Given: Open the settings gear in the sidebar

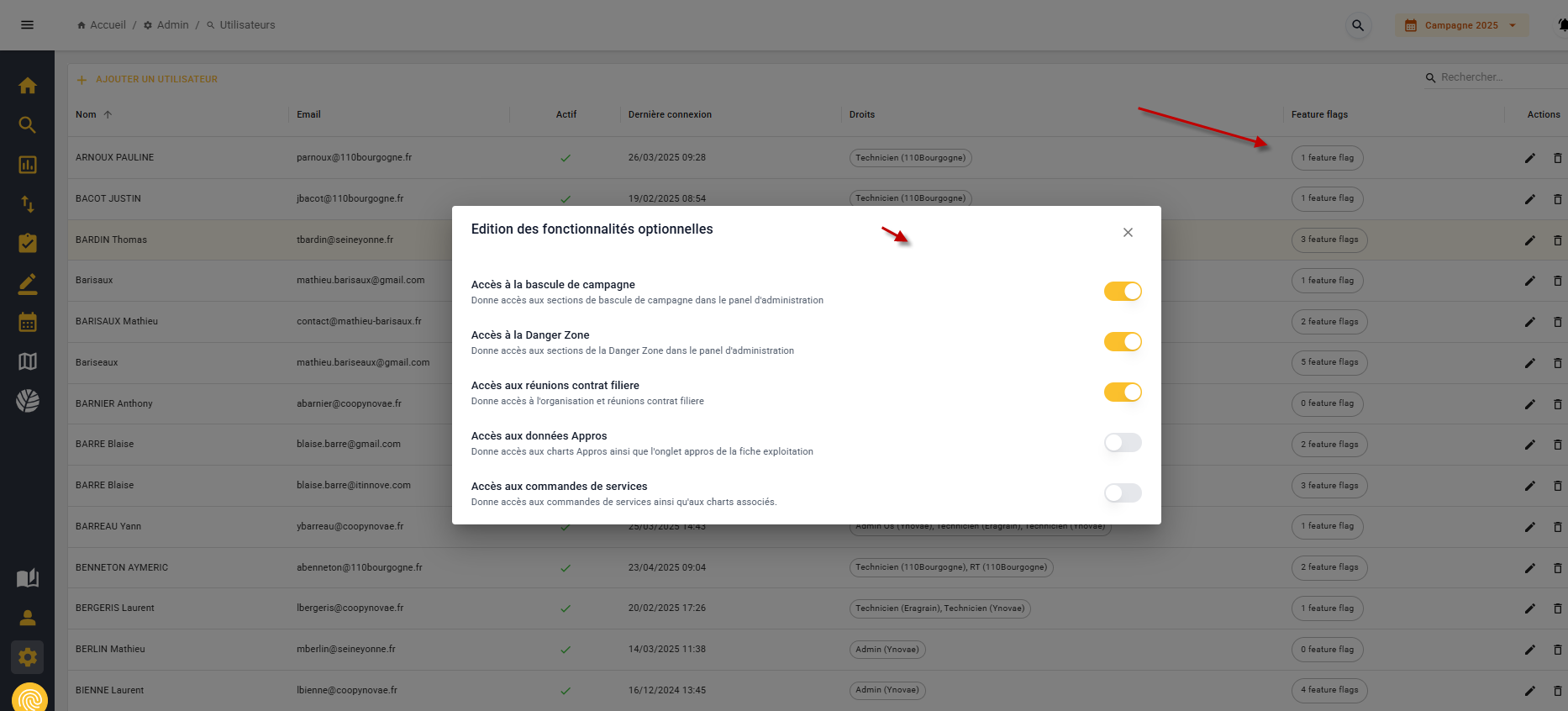Looking at the screenshot, I should coord(28,657).
